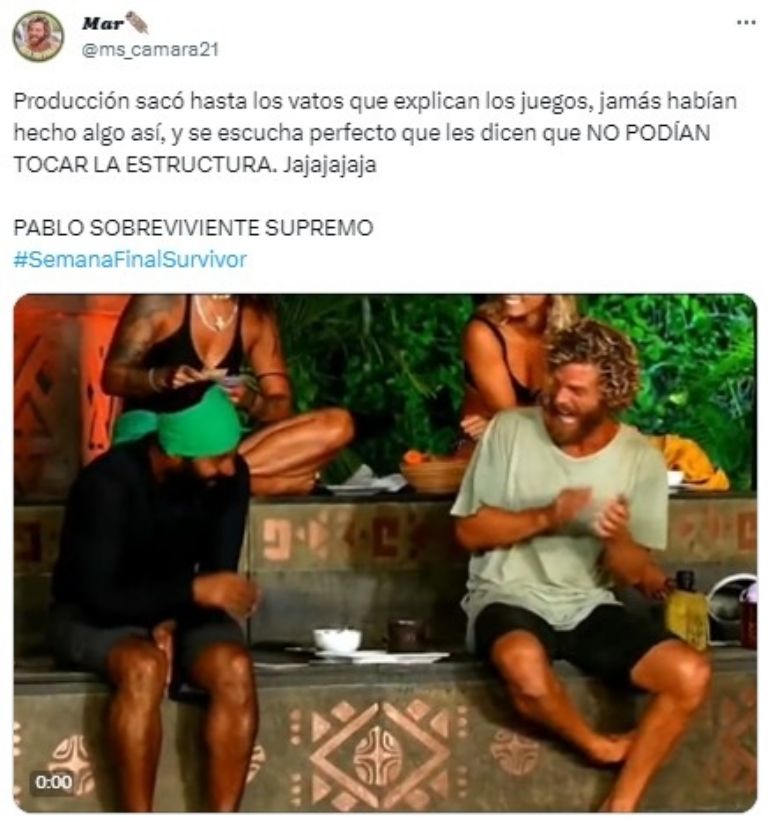Click the large diamond pattern on the bench
Viewport: 768px width, 822px height.
coord(378,755)
